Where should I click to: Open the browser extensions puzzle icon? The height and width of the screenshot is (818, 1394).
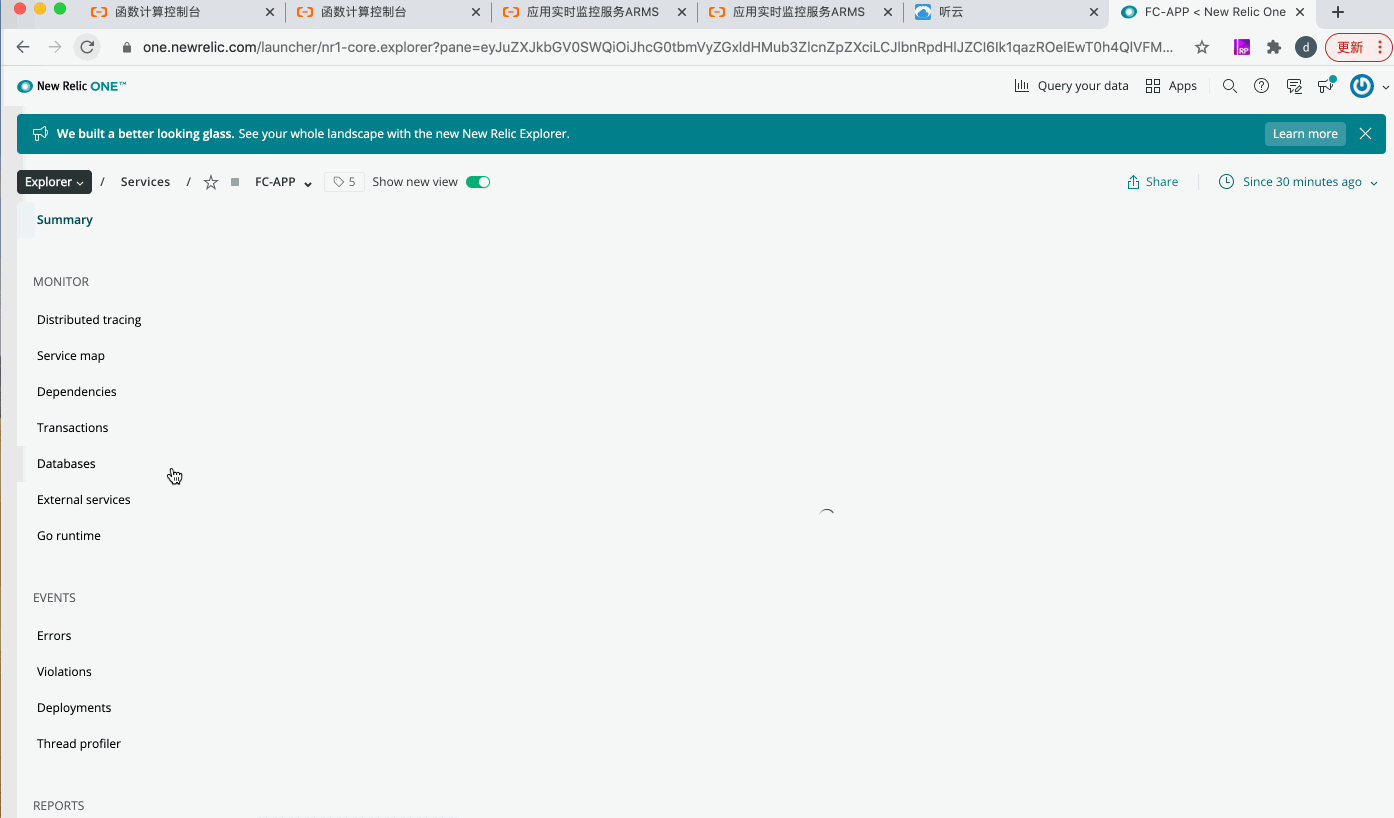point(1273,47)
